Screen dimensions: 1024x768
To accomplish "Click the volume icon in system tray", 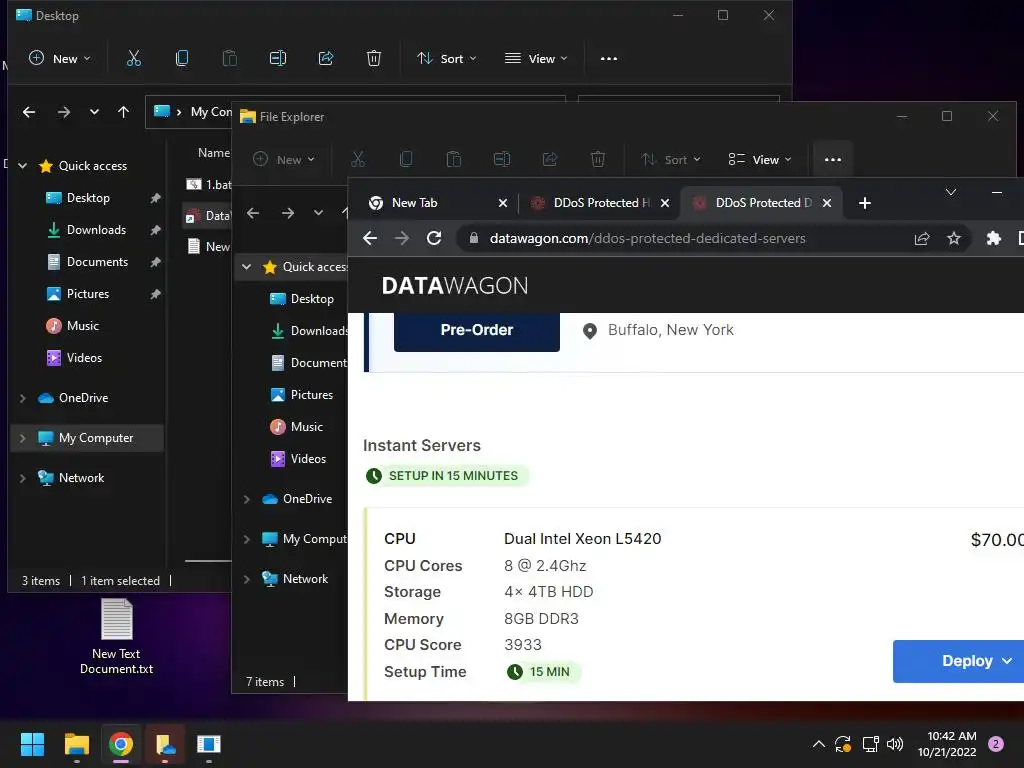I will coord(895,744).
